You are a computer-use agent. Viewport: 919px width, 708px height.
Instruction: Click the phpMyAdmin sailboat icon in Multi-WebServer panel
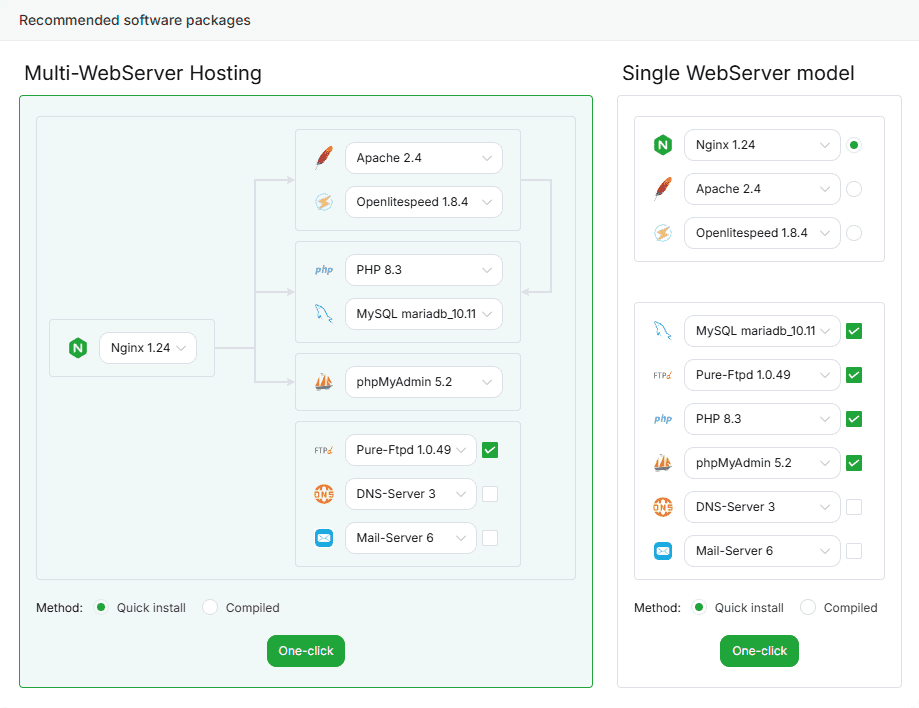pyautogui.click(x=323, y=382)
